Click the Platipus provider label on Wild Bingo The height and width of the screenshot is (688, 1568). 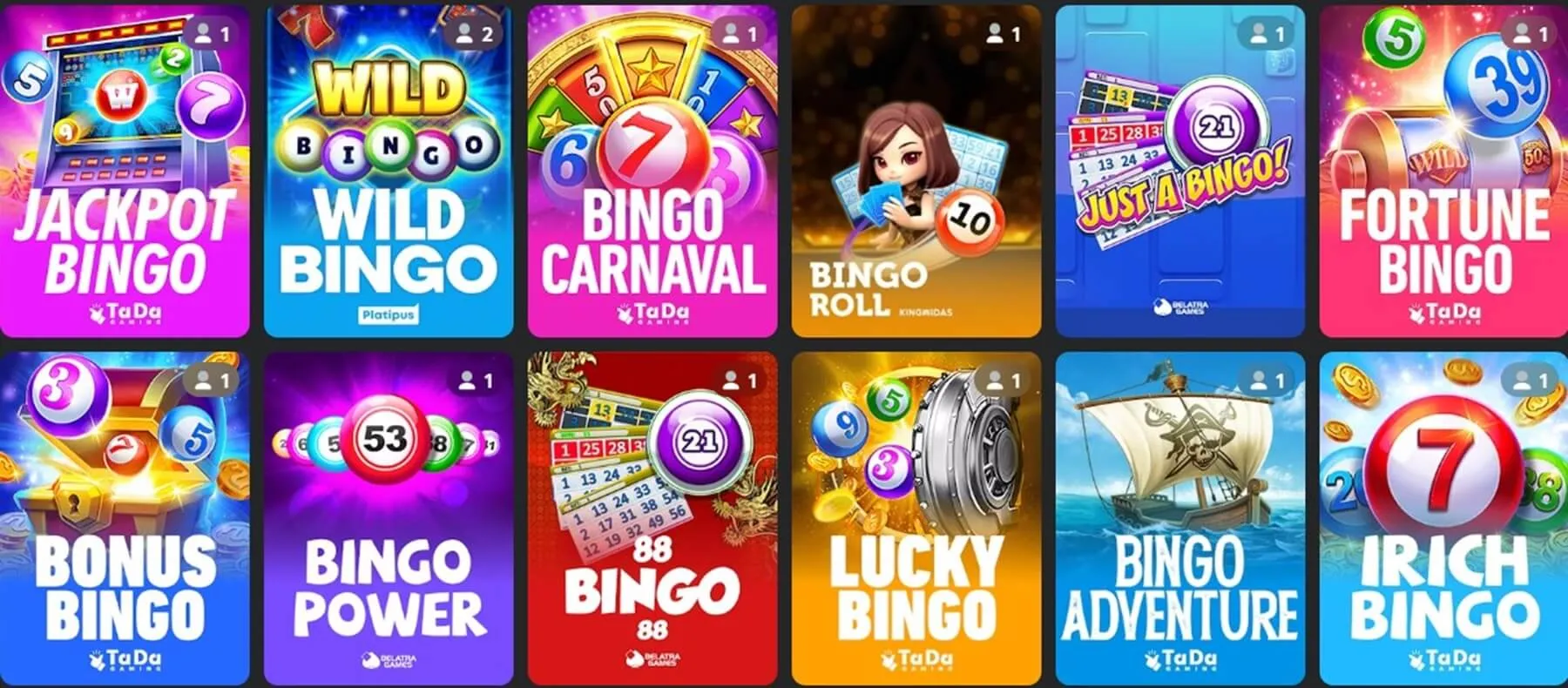point(389,314)
